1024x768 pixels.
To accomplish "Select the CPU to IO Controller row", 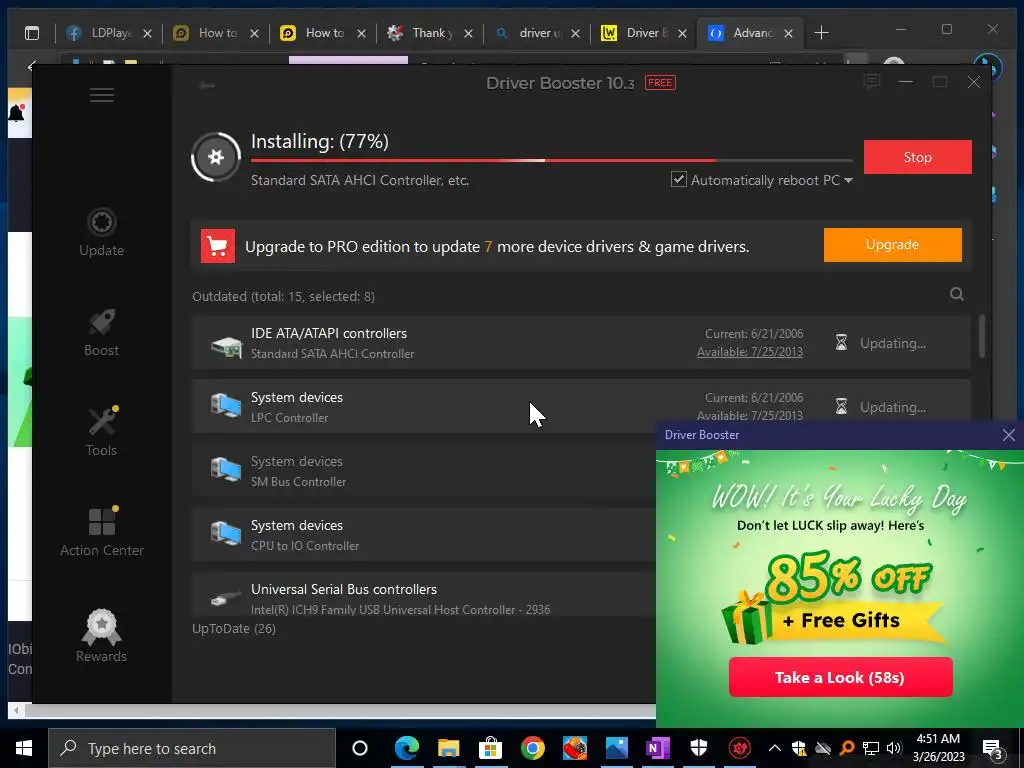I will coord(423,534).
